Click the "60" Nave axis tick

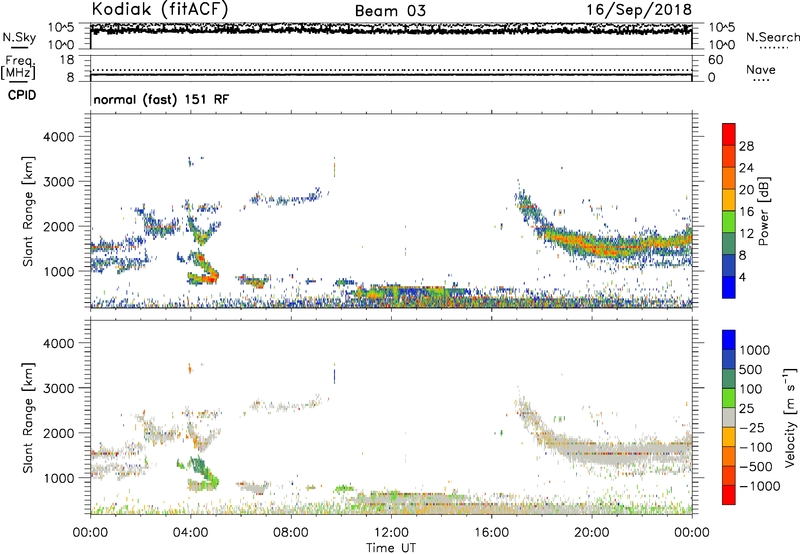tap(716, 60)
